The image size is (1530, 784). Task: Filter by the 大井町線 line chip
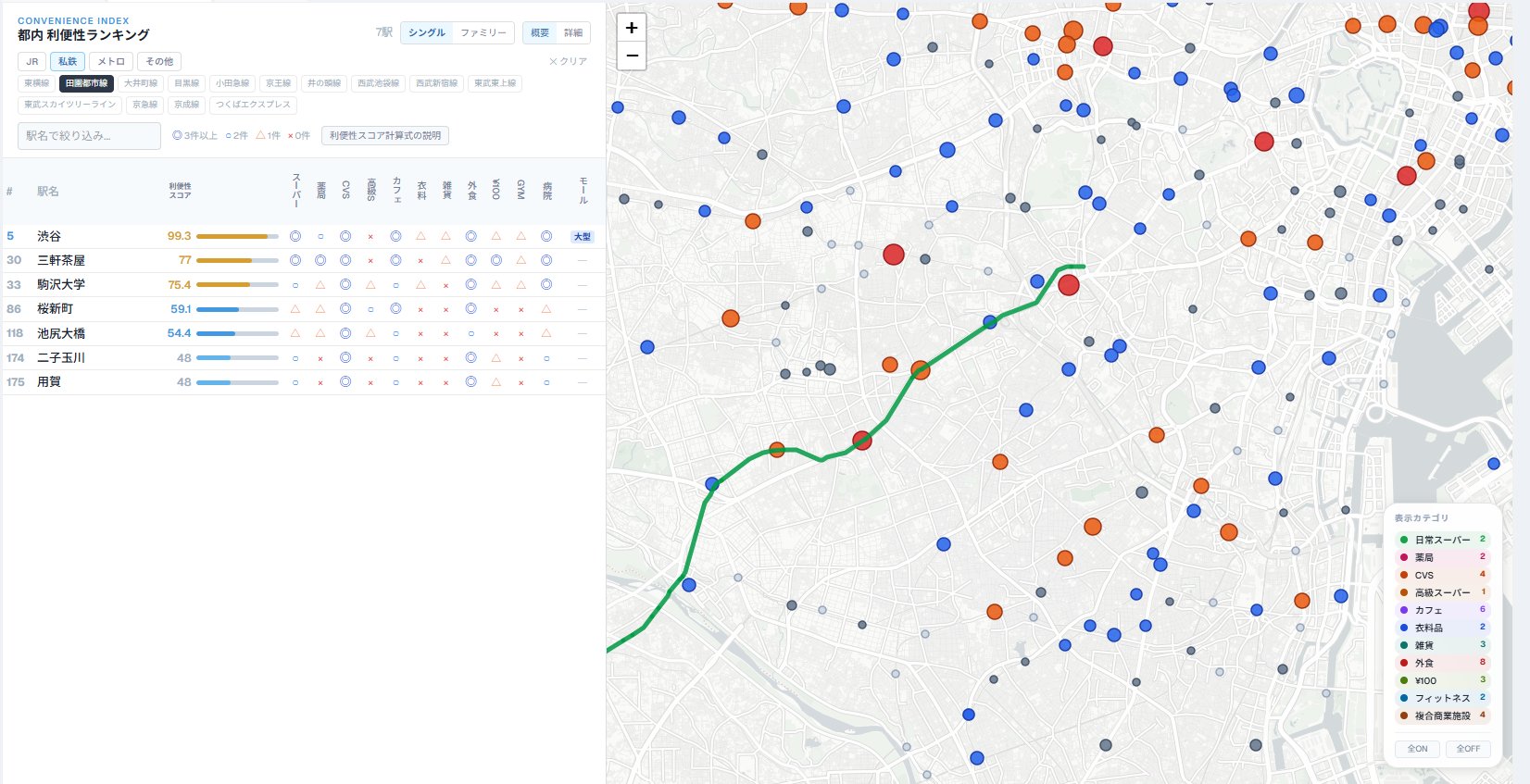(141, 83)
